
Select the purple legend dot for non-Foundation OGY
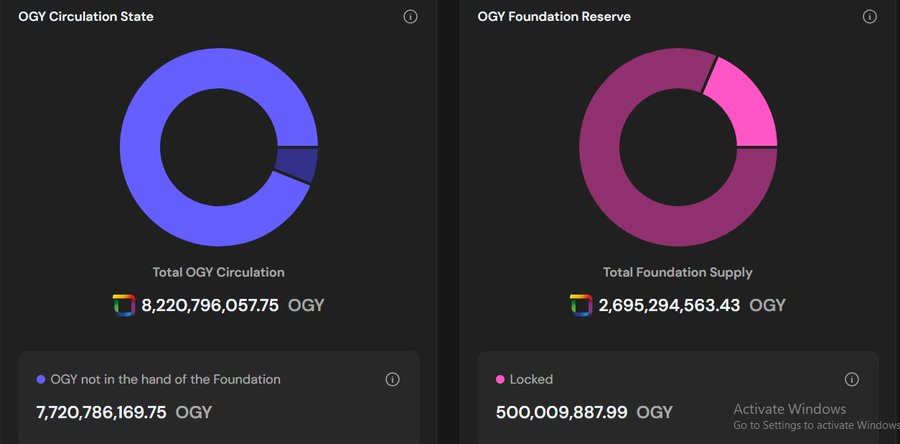pyautogui.click(x=41, y=380)
